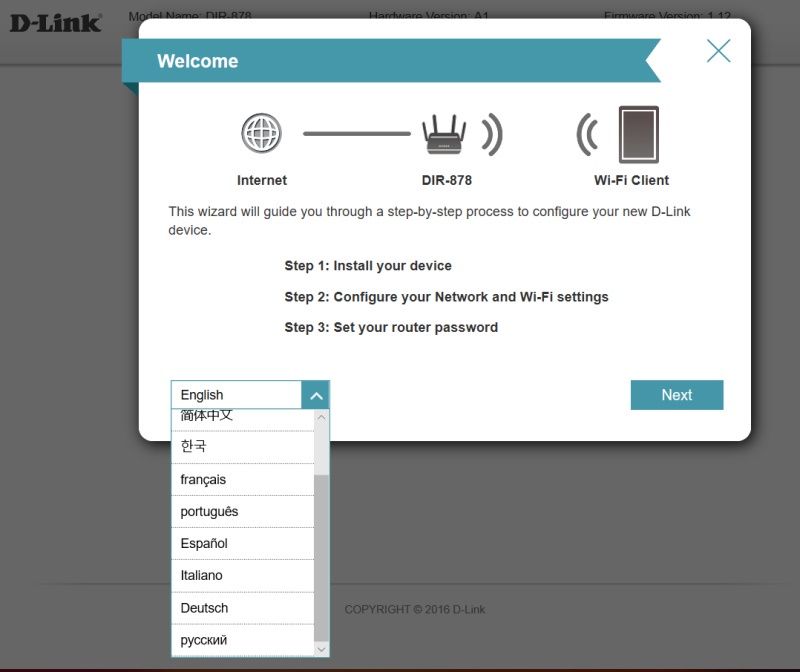This screenshot has height=672, width=800.
Task: Click the Next button
Action: pos(677,395)
